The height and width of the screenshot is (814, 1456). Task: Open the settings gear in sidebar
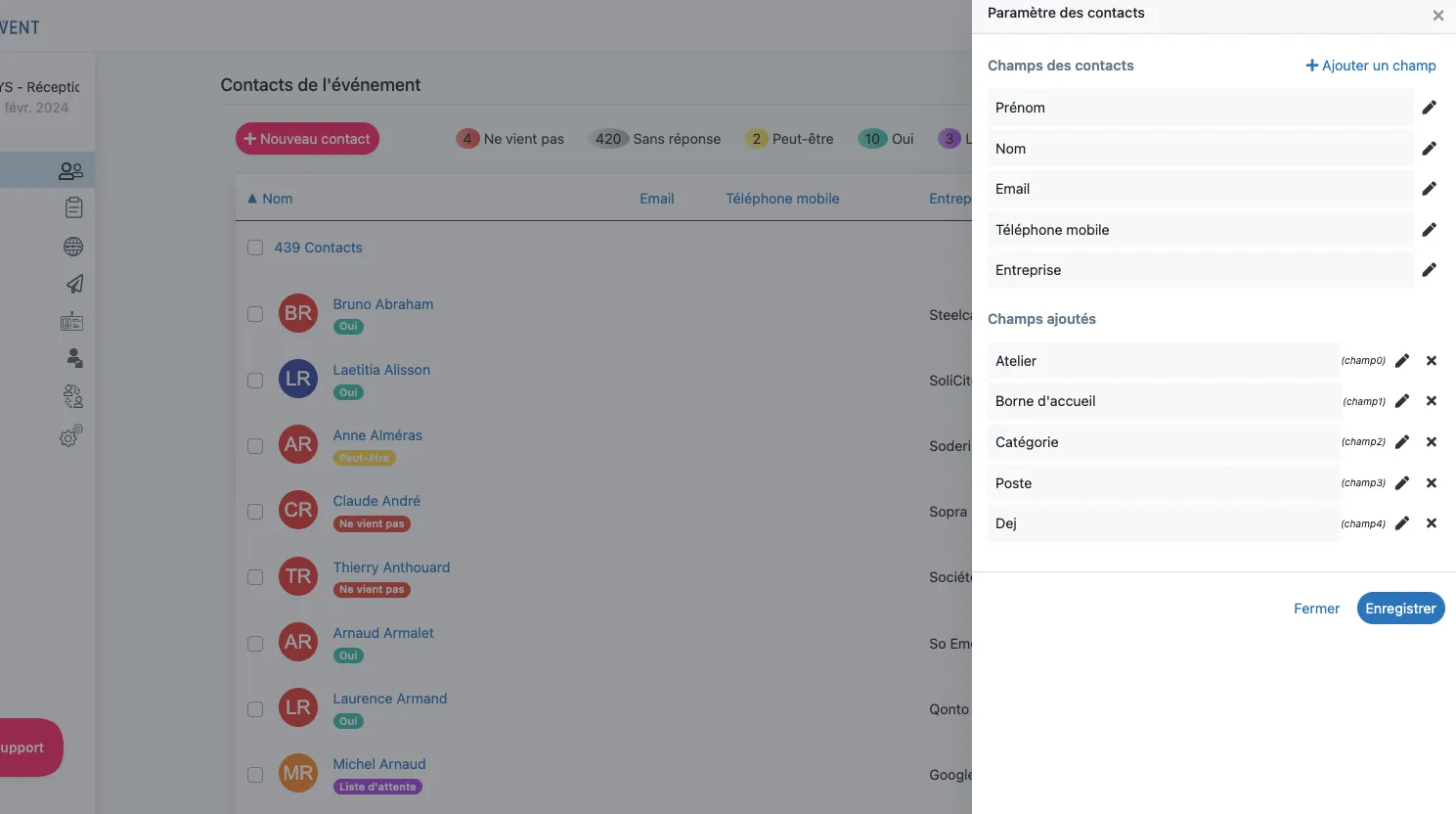point(71,435)
